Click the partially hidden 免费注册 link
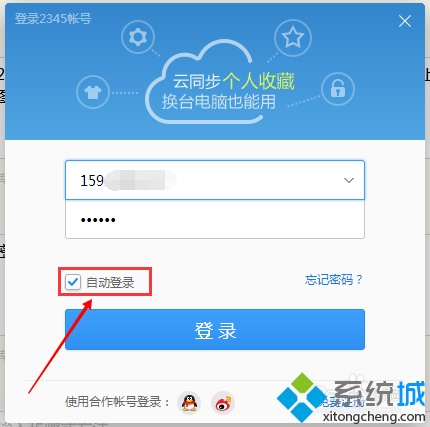The height and width of the screenshot is (427, 430). [x=343, y=402]
